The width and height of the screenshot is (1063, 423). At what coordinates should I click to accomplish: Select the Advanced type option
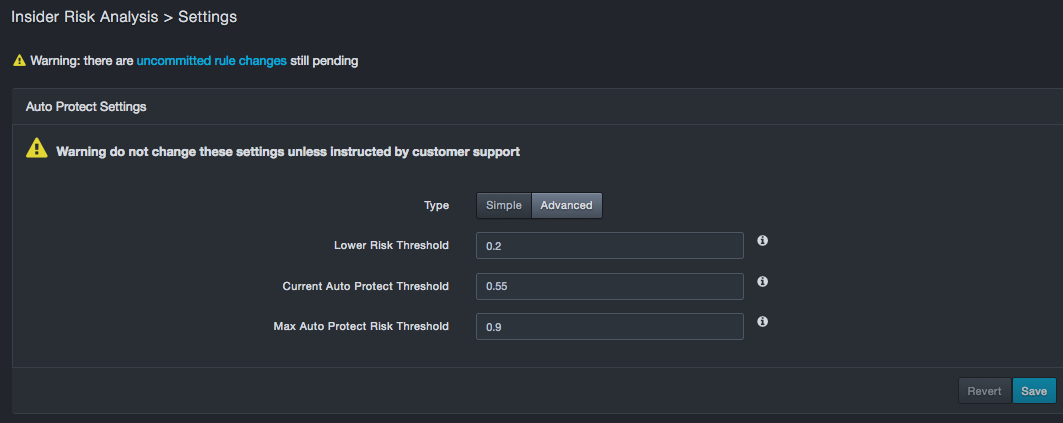tap(566, 205)
